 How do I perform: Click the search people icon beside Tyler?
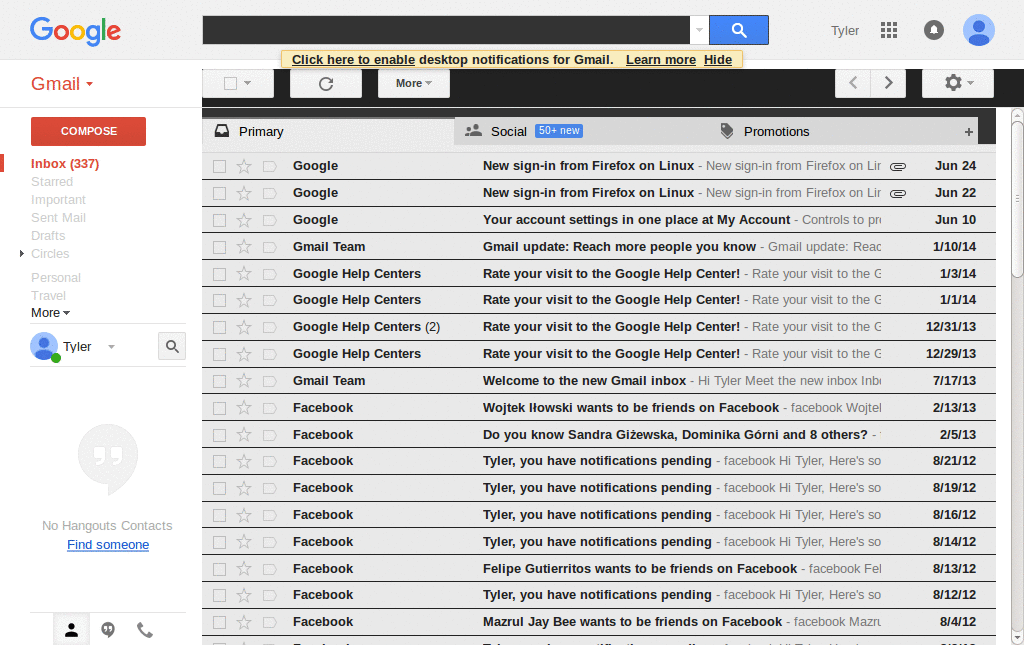[171, 345]
